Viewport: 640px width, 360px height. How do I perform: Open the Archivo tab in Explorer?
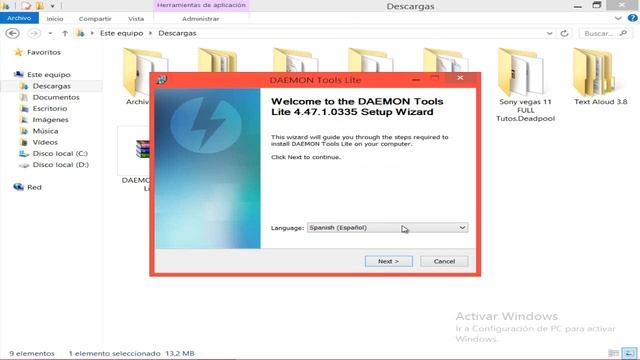tap(19, 18)
